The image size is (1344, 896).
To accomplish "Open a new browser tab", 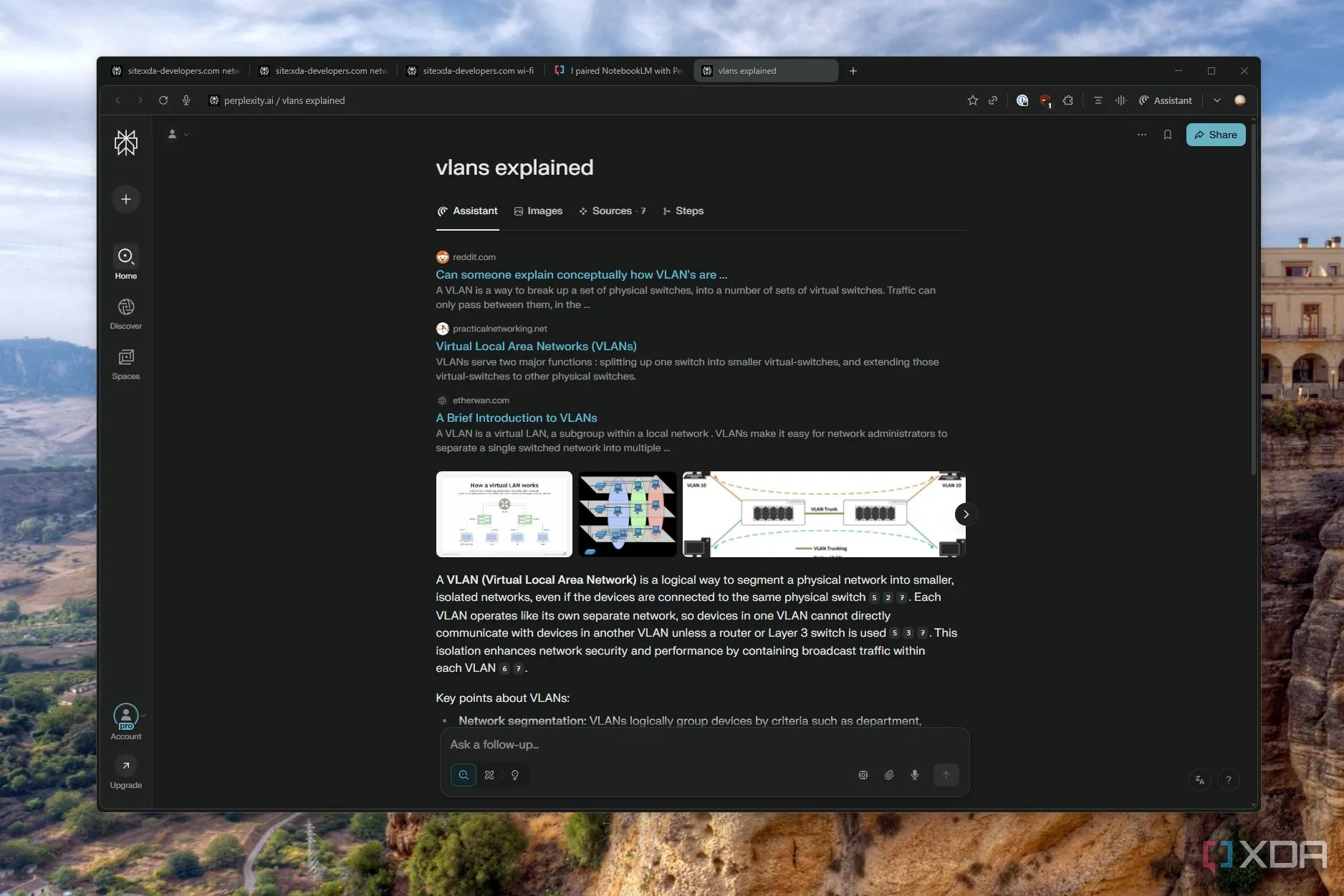I will (853, 71).
